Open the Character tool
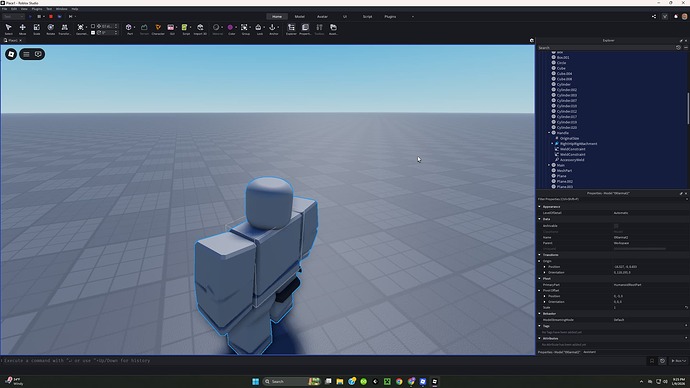The width and height of the screenshot is (690, 388). (x=158, y=29)
